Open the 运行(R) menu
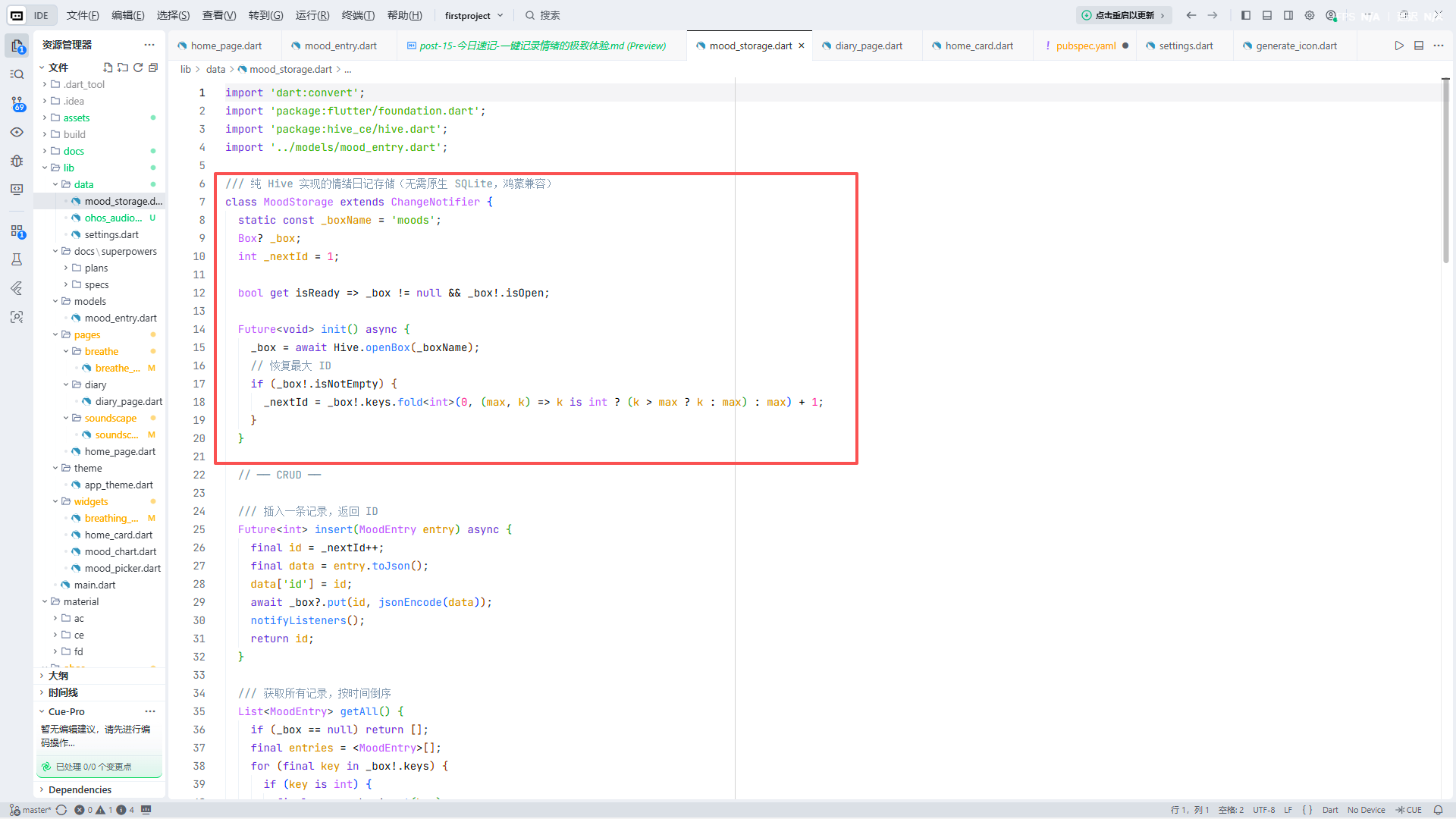This screenshot has height=819, width=1456. click(x=312, y=15)
